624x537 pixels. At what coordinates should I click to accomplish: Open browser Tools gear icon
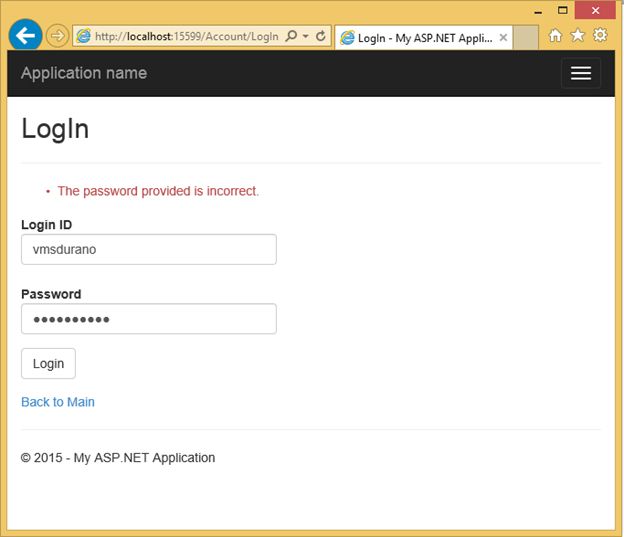coord(600,35)
